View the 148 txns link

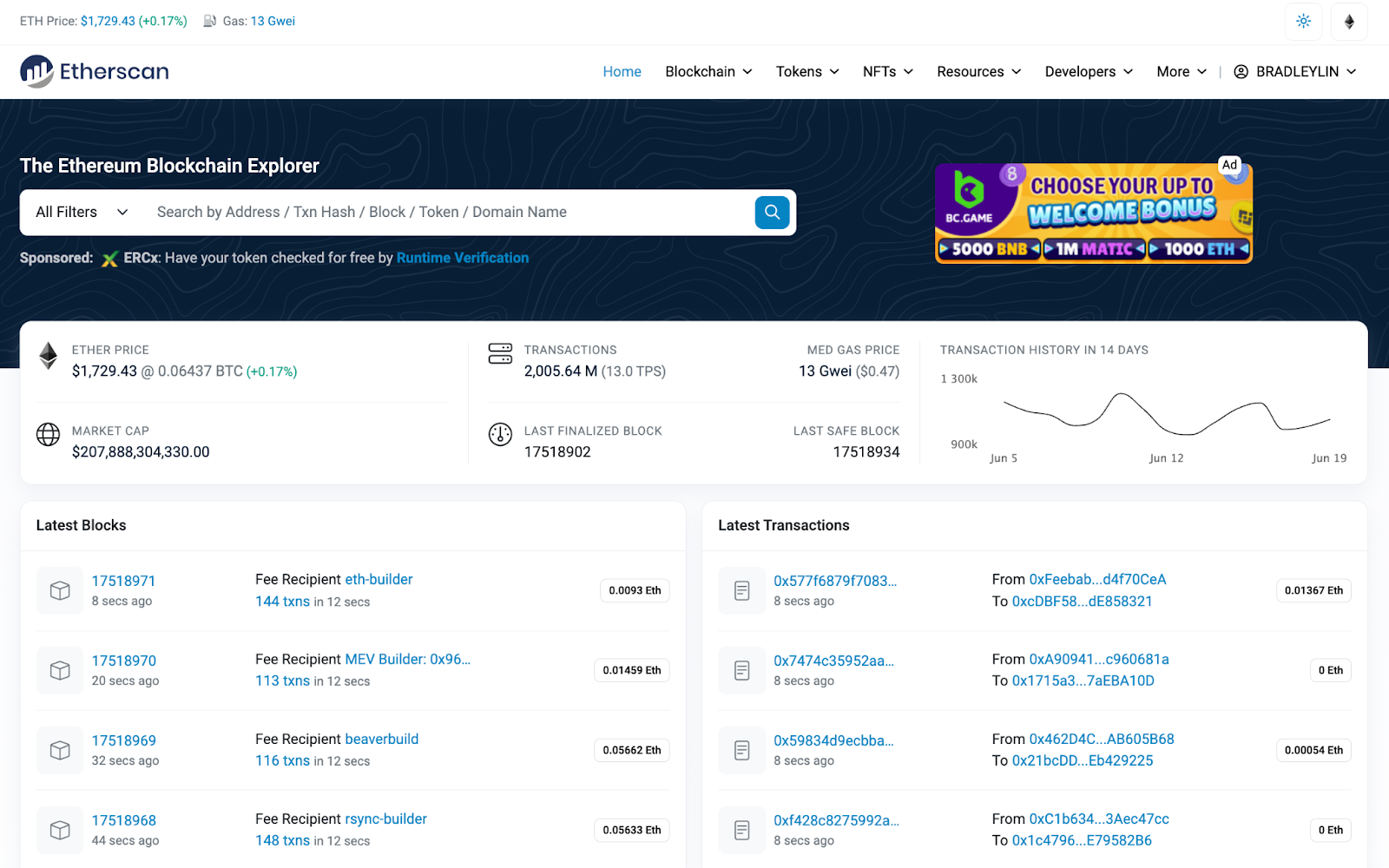click(x=282, y=840)
